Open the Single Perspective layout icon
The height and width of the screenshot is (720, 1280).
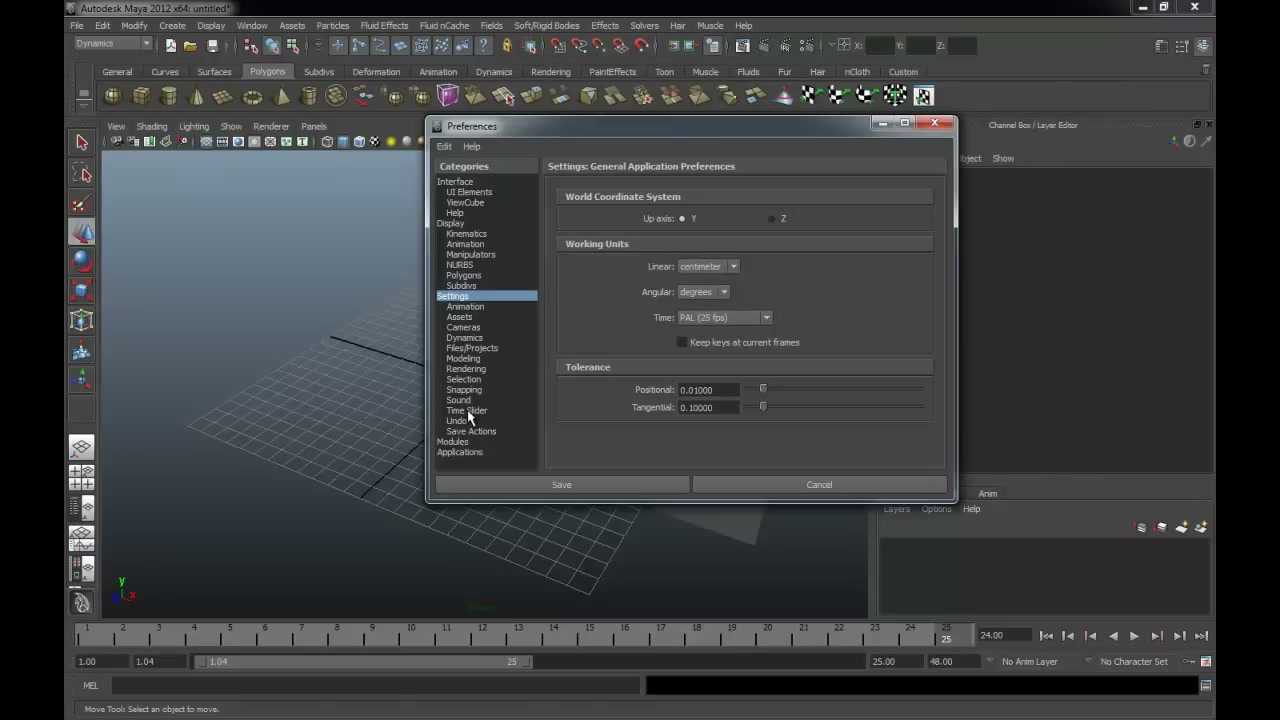[x=82, y=448]
